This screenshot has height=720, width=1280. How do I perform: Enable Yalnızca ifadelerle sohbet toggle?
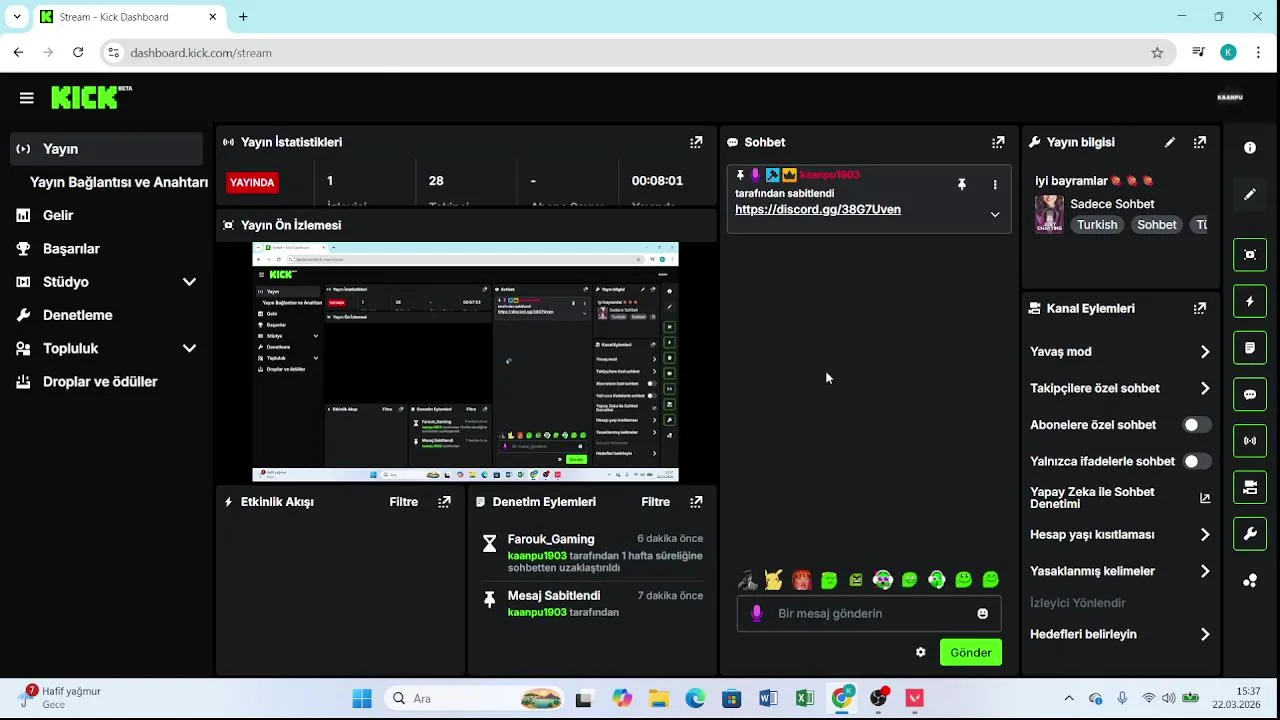1196,461
